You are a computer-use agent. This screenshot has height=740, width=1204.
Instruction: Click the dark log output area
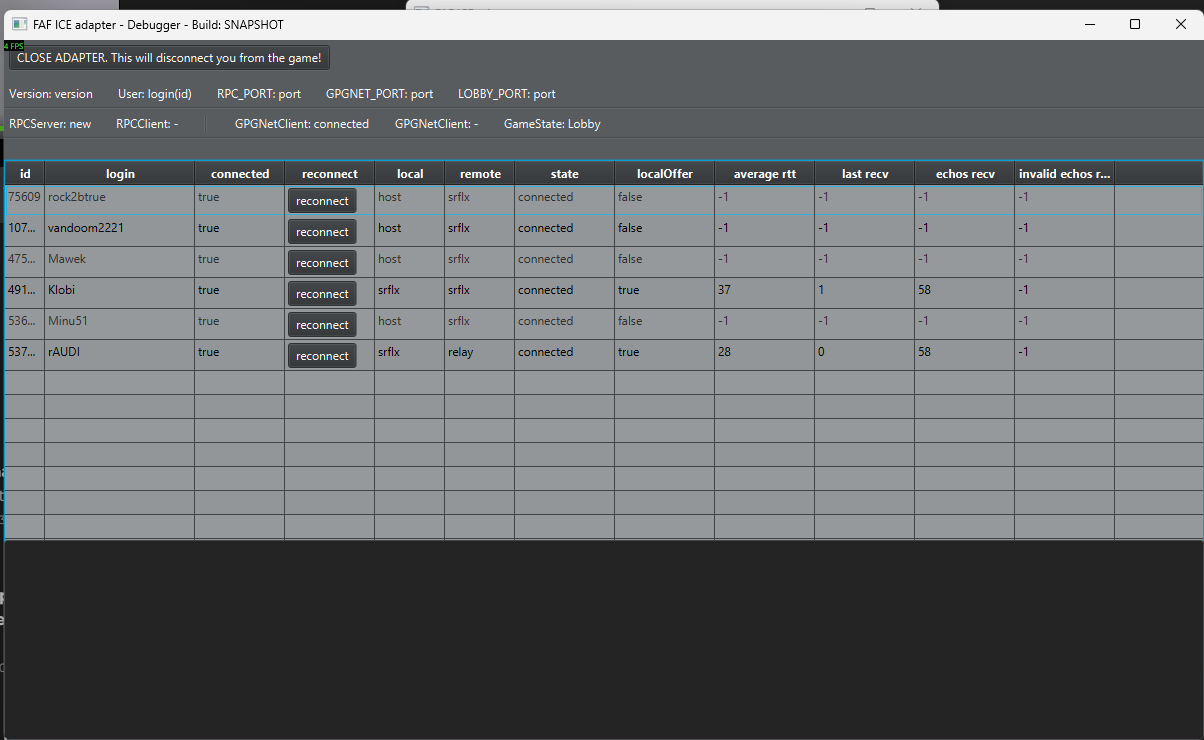point(604,640)
